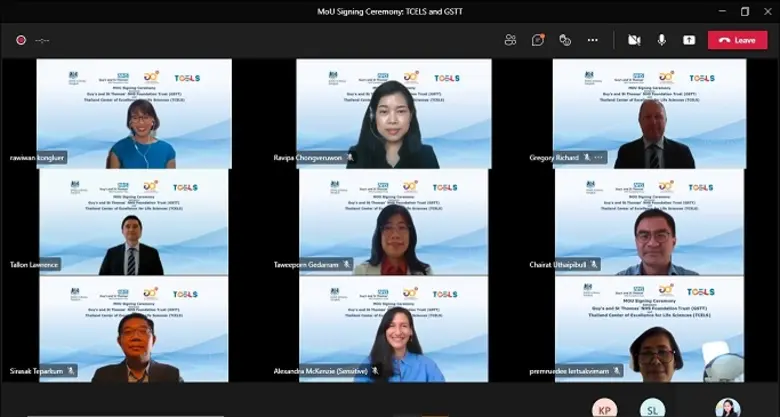
Task: Open the share content tray
Action: tap(689, 40)
